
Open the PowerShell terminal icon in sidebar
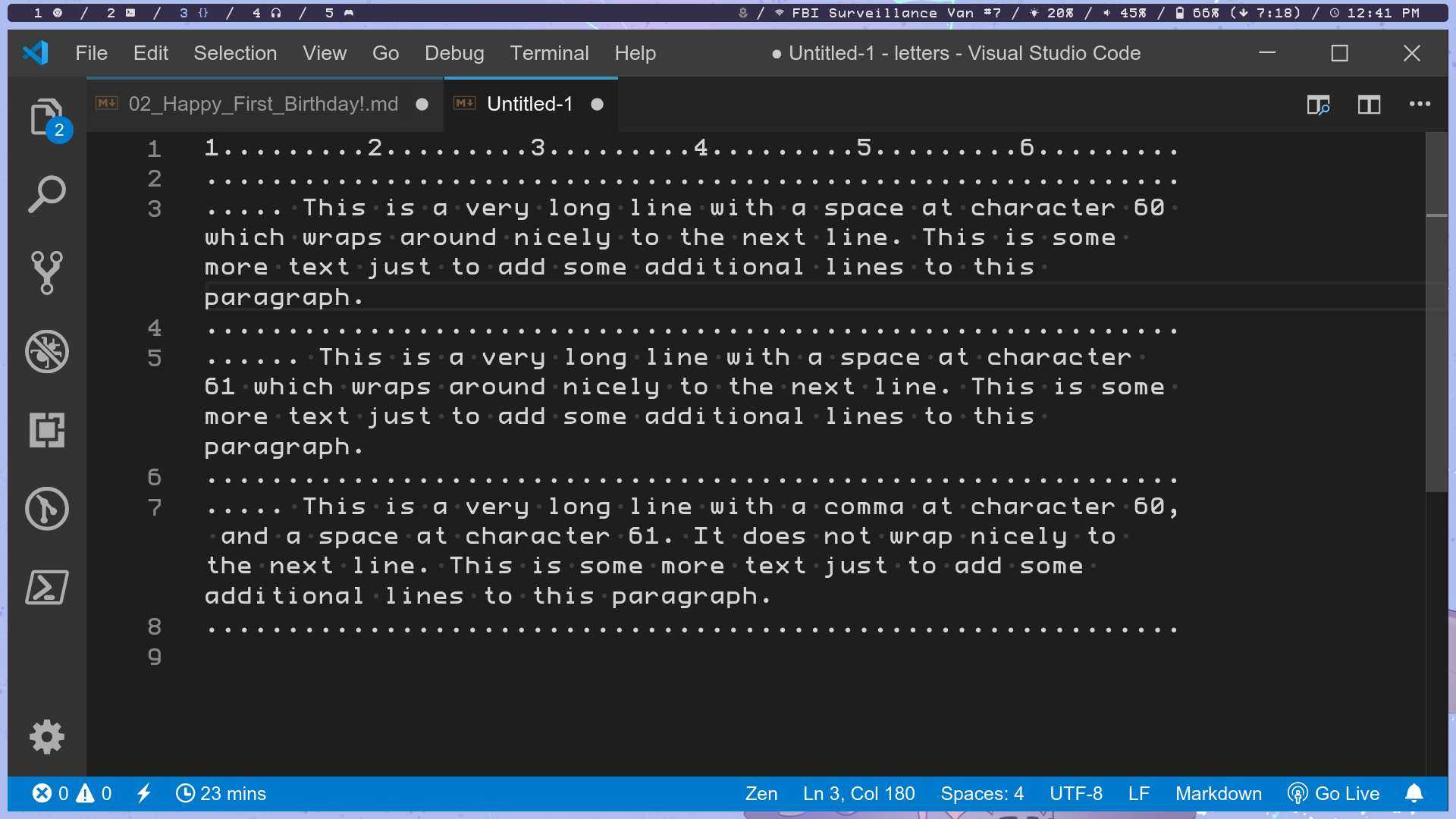tap(45, 588)
